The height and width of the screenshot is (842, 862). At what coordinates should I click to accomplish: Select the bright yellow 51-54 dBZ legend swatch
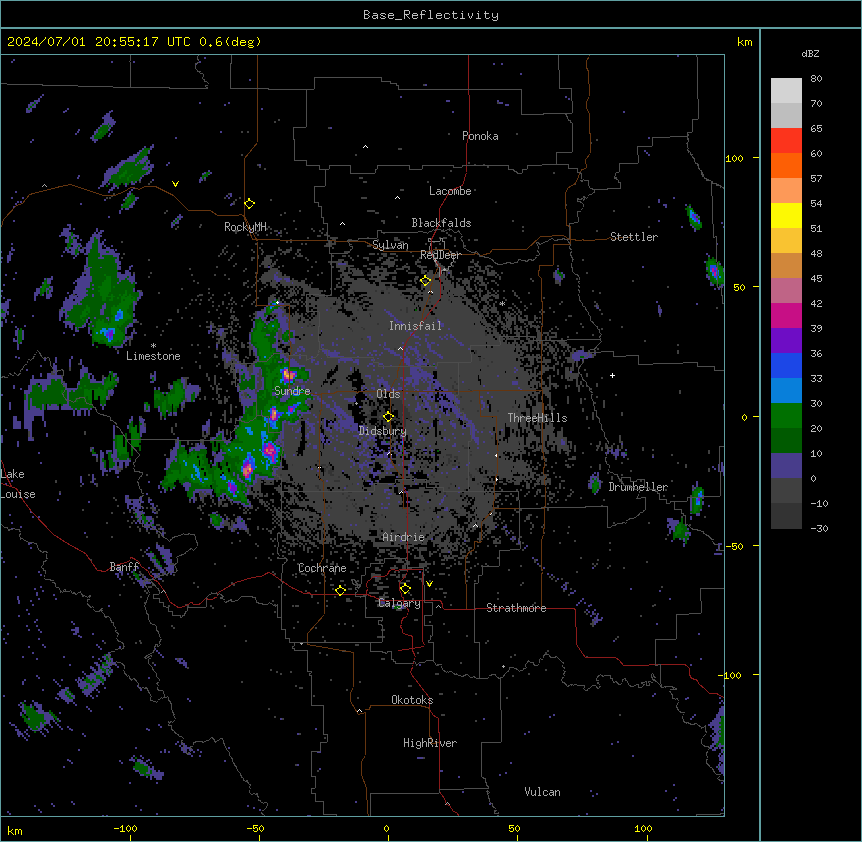786,215
